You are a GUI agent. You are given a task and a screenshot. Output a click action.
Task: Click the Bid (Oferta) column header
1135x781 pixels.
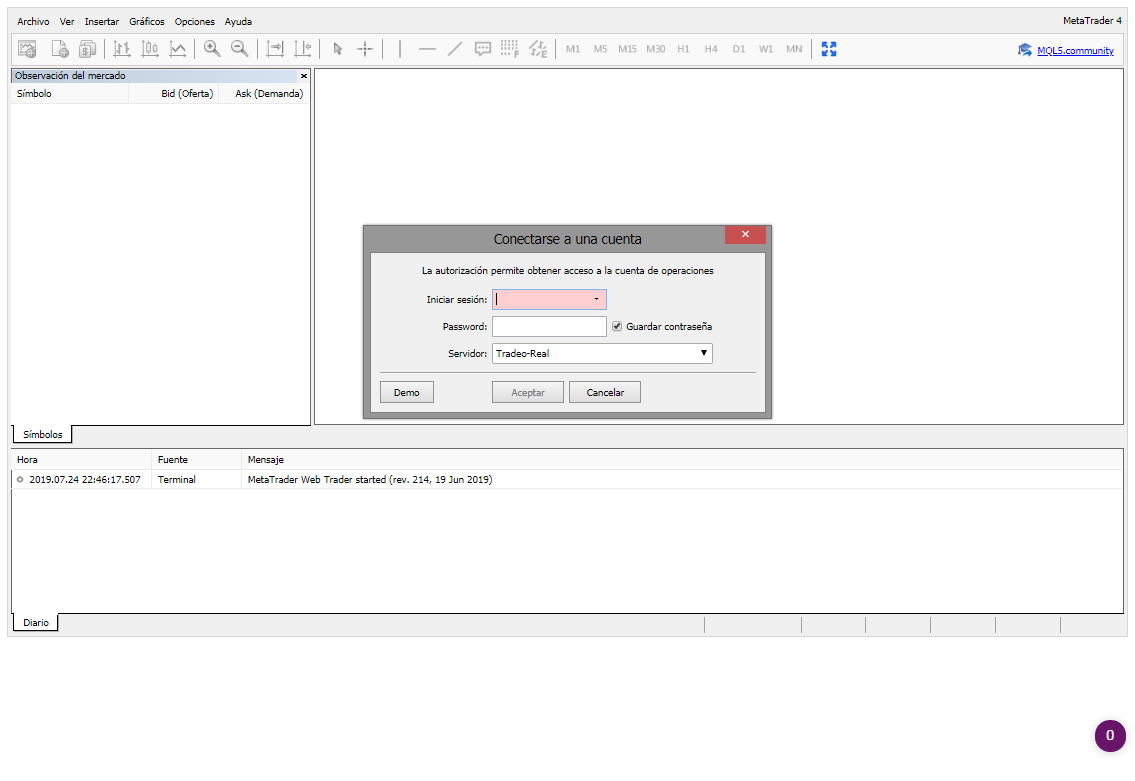pos(173,93)
